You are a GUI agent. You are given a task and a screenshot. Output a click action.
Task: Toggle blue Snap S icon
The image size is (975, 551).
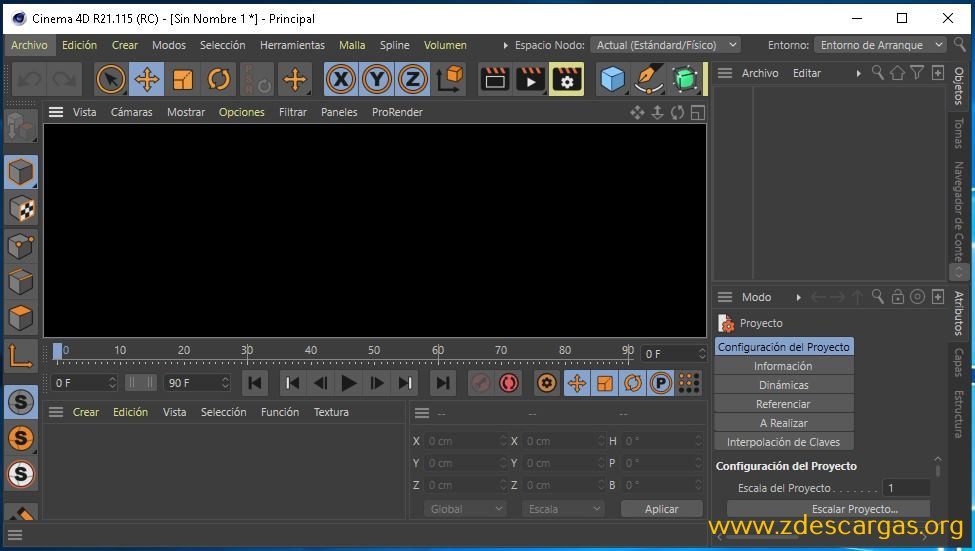pos(21,402)
